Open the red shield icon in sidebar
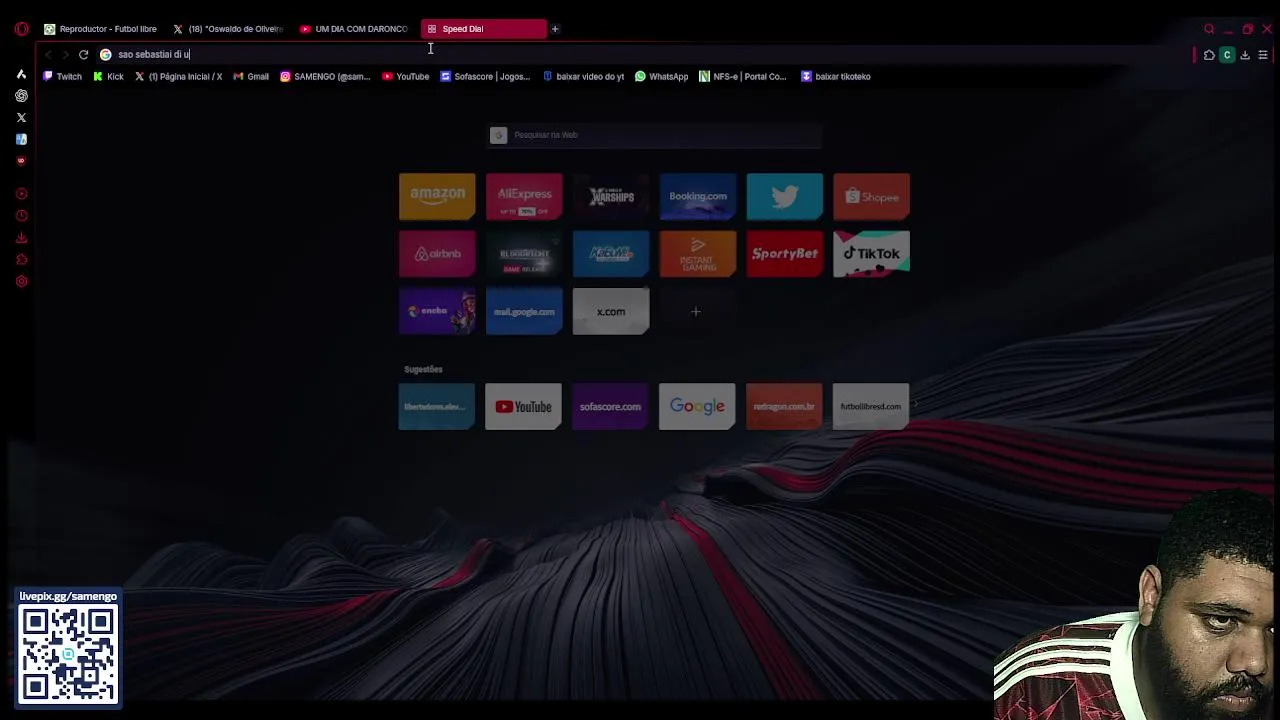Viewport: 1280px width, 720px height. [x=21, y=161]
